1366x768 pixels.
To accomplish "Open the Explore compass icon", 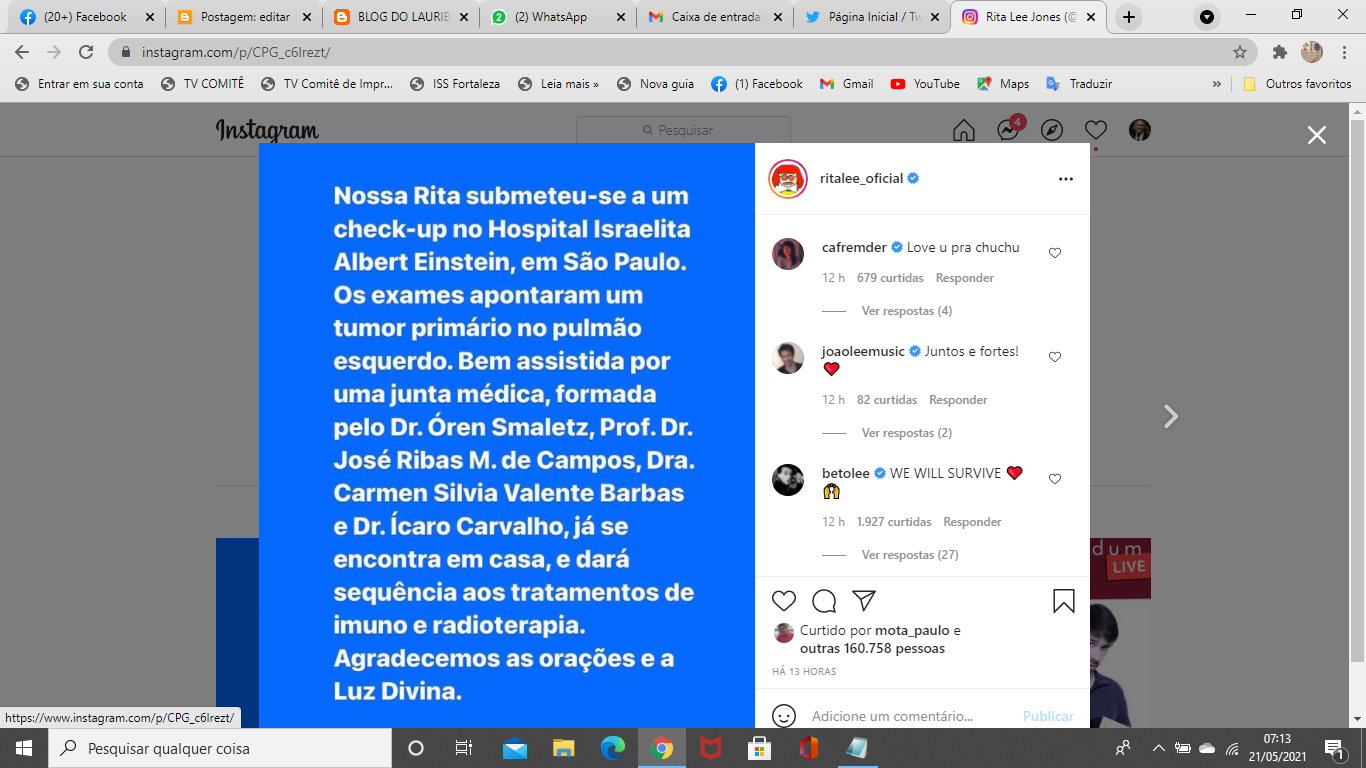I will point(1052,130).
